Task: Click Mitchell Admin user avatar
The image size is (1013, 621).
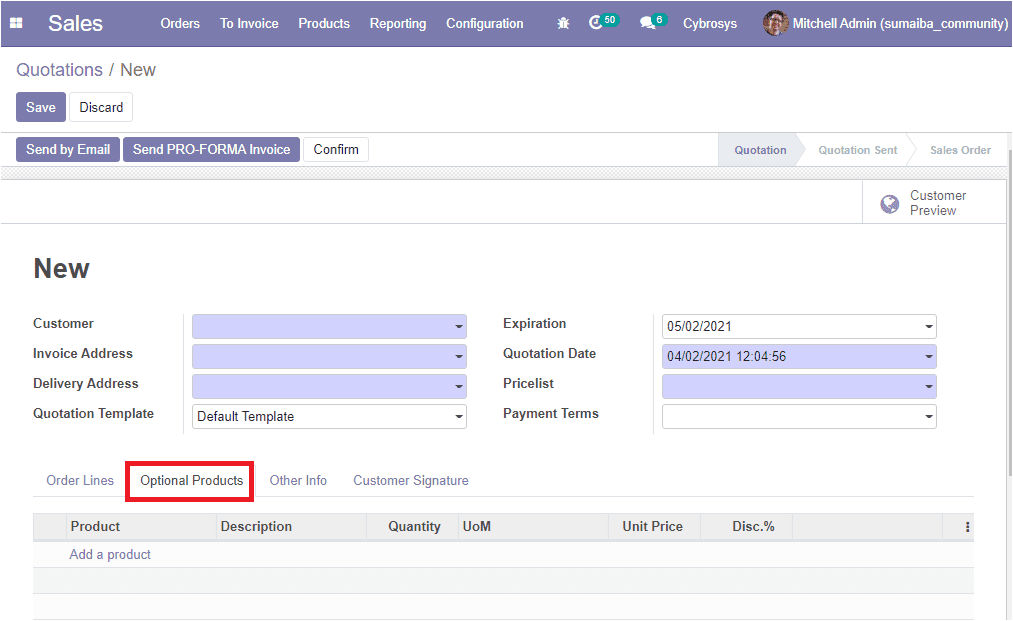Action: 775,23
